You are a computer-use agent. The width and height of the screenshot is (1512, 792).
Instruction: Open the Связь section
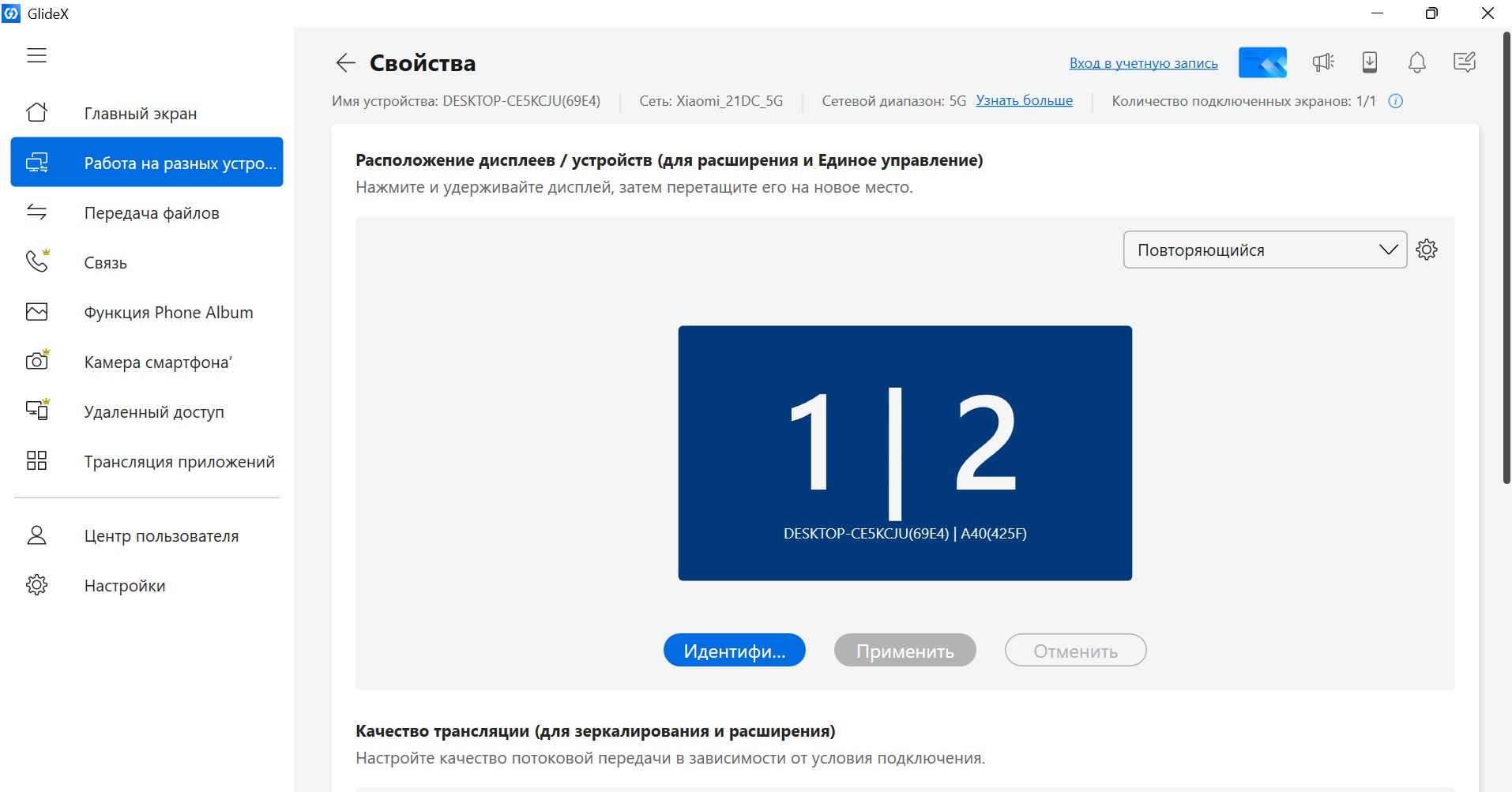pos(147,262)
